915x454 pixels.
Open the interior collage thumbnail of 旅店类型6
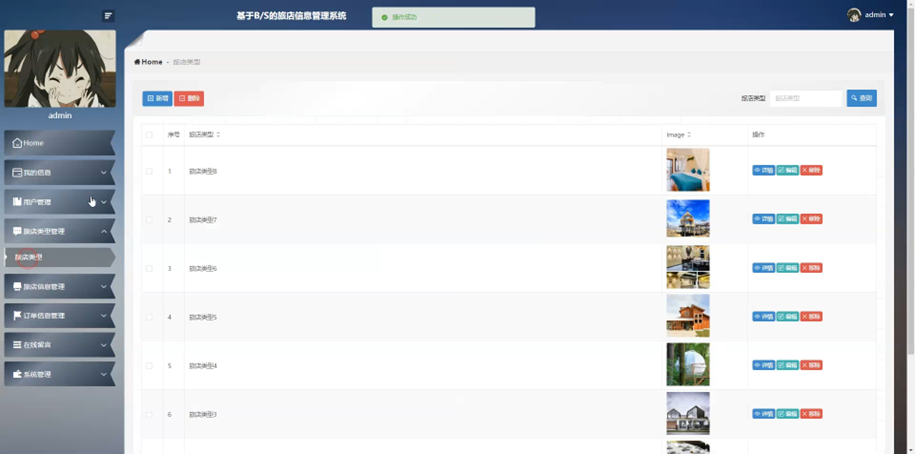[x=688, y=267]
